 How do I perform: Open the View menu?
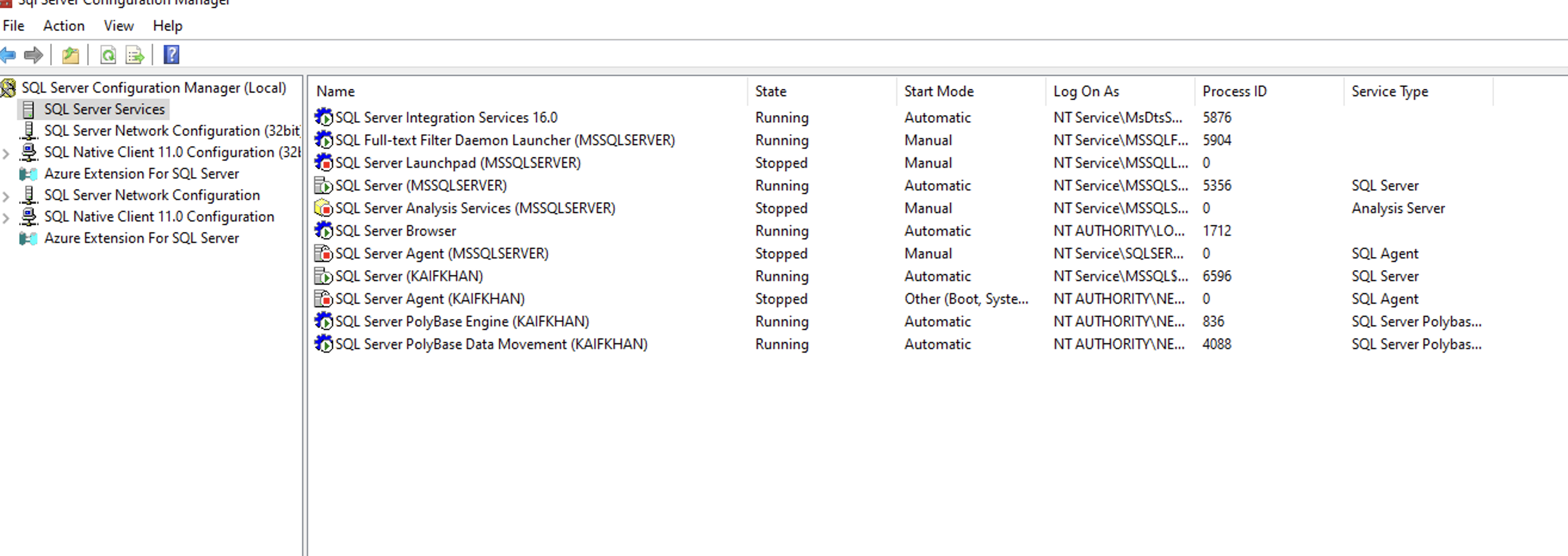point(119,26)
